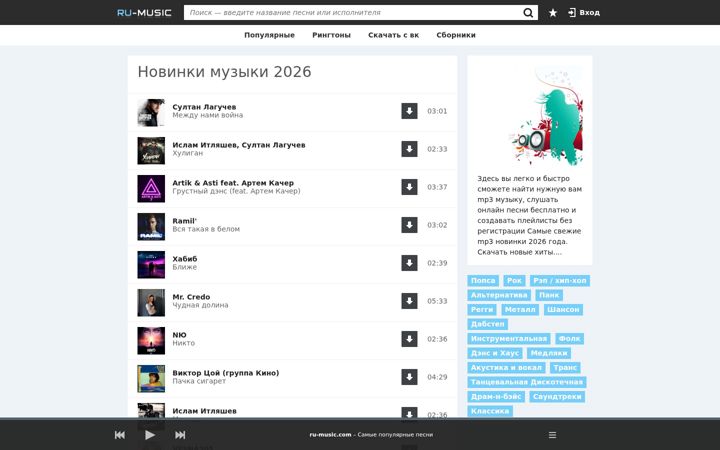The height and width of the screenshot is (450, 720).
Task: Download the NЮ track Никто
Action: pyautogui.click(x=409, y=339)
